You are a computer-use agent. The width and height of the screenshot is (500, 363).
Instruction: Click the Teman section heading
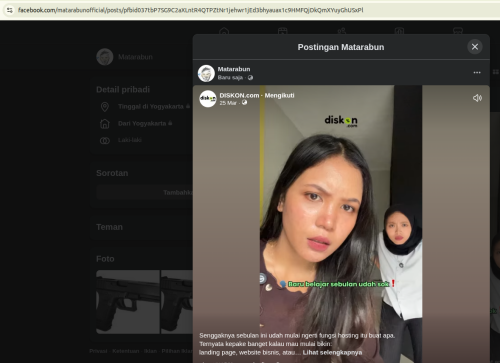pos(109,227)
